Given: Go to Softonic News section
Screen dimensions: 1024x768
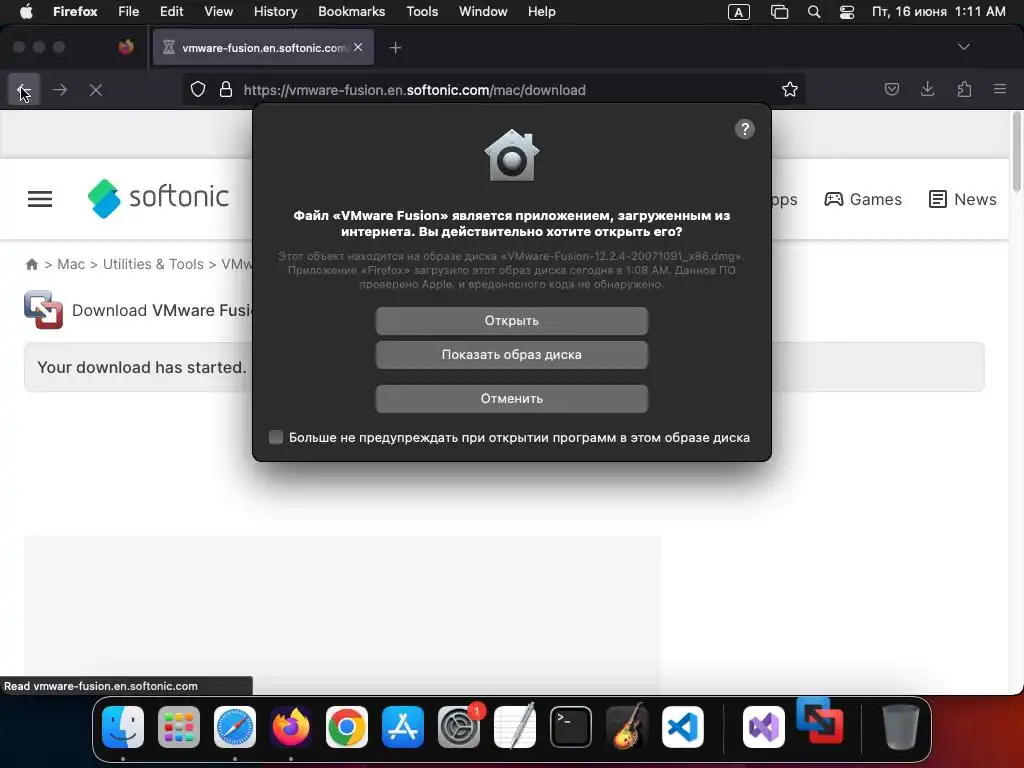Looking at the screenshot, I should tap(963, 199).
